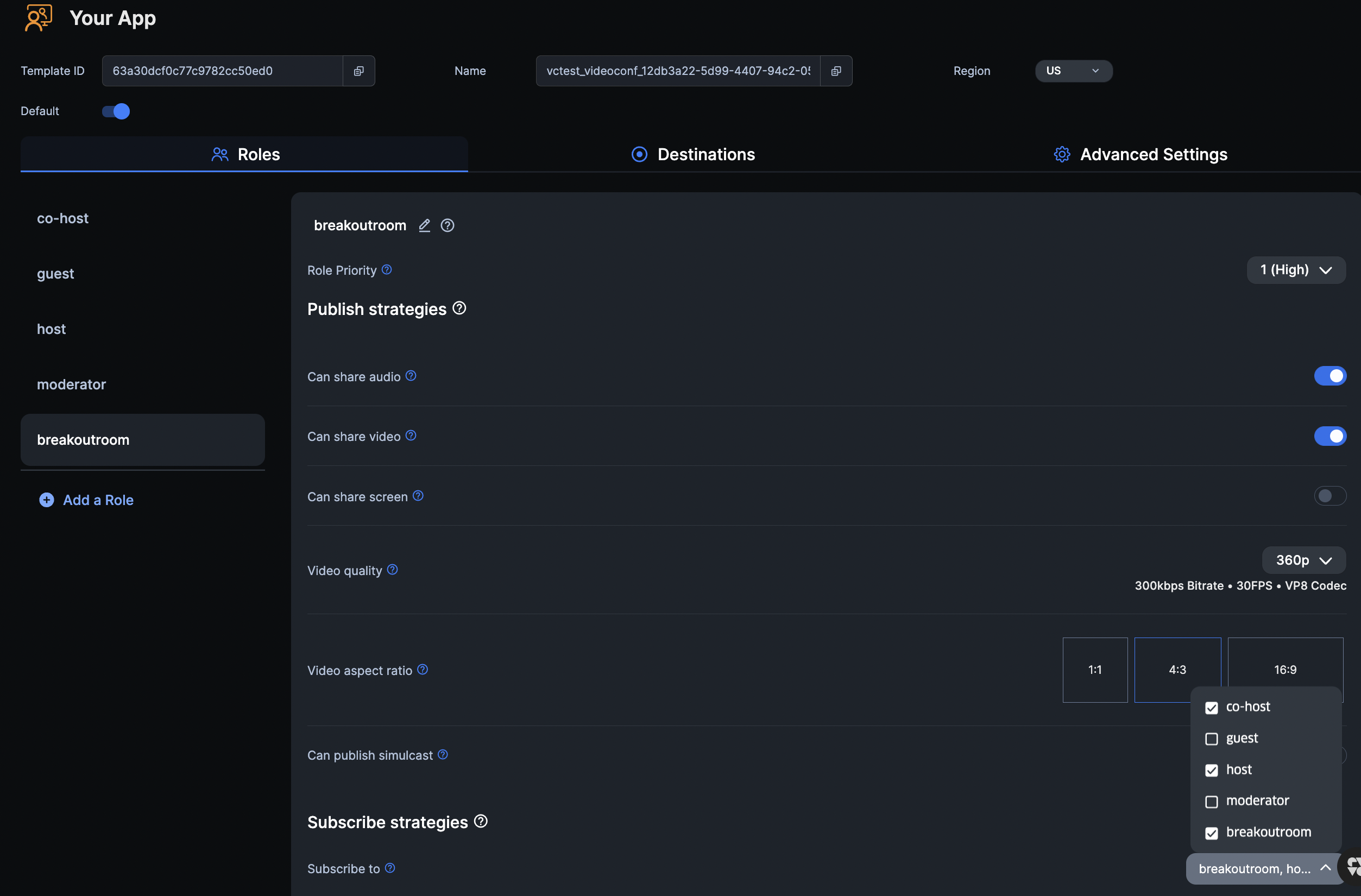Check the guest checkbox in subscribe list
Image resolution: width=1361 pixels, height=896 pixels.
point(1211,739)
